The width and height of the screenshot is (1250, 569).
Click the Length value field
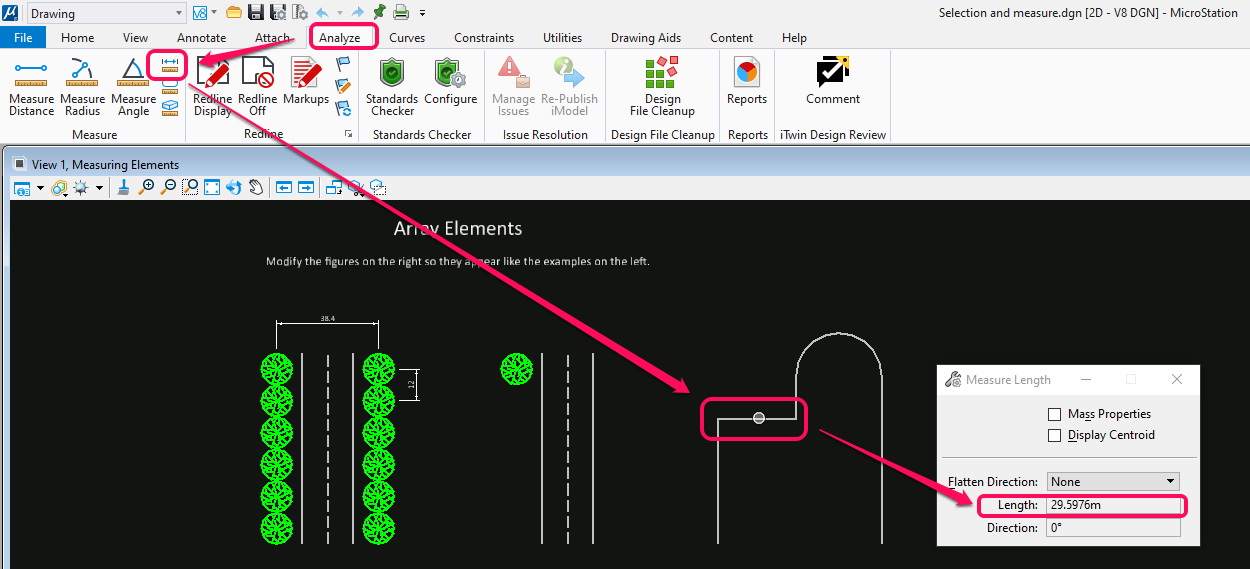point(1113,505)
